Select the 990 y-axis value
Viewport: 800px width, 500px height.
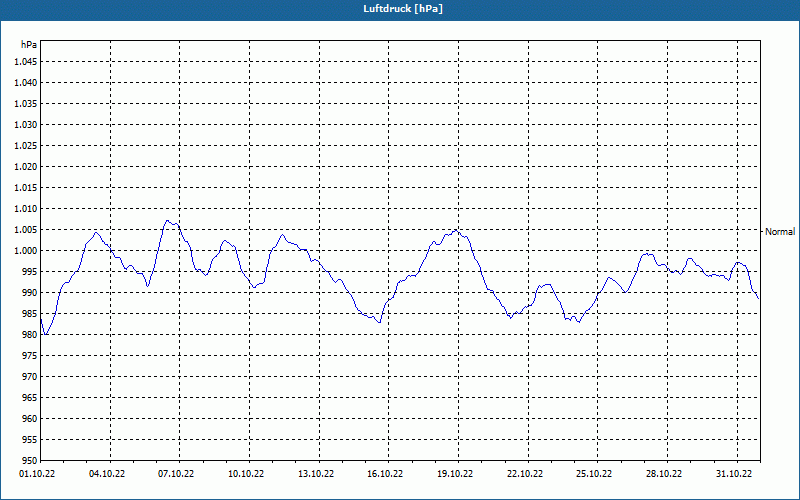click(30, 292)
